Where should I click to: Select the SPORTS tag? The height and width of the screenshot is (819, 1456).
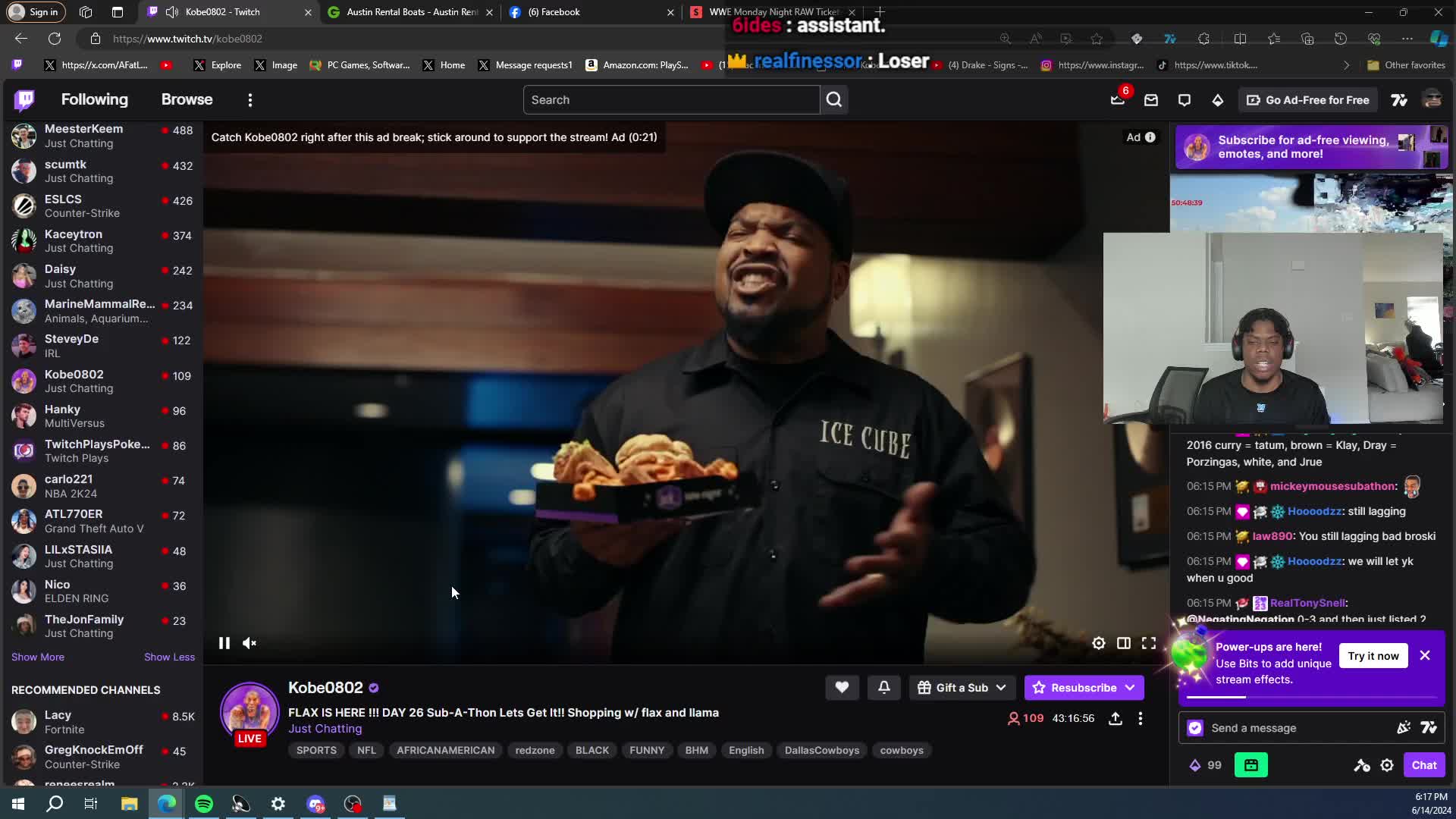tap(316, 750)
